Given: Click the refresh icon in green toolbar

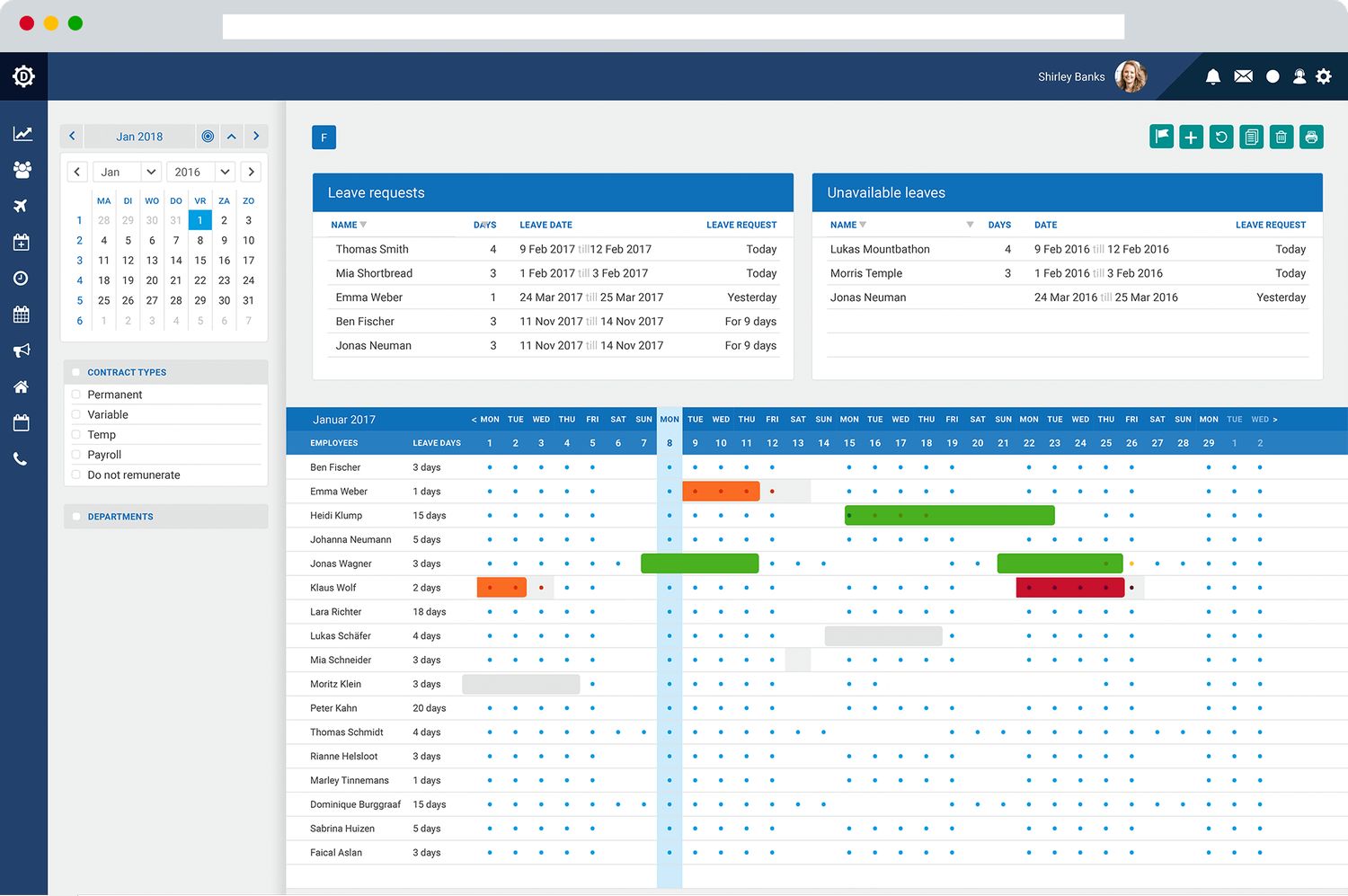Looking at the screenshot, I should (1221, 137).
